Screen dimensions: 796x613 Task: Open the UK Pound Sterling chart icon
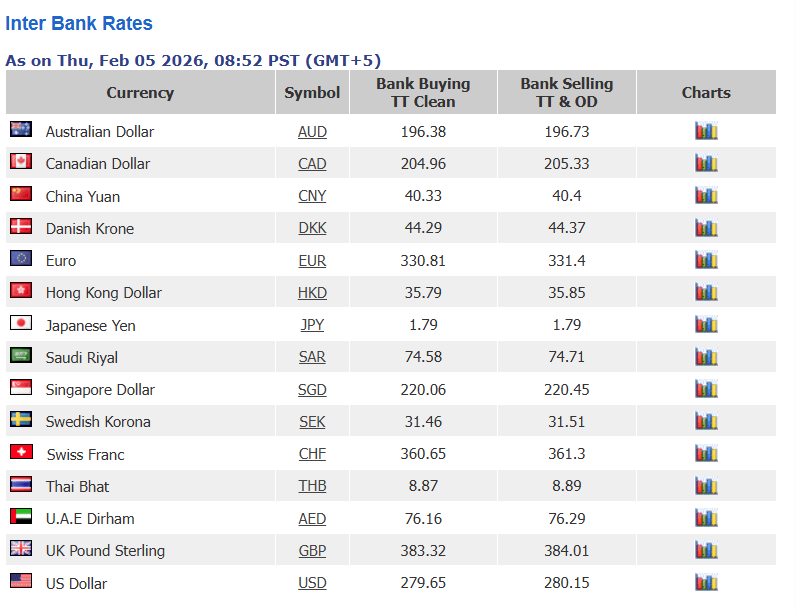[x=706, y=550]
